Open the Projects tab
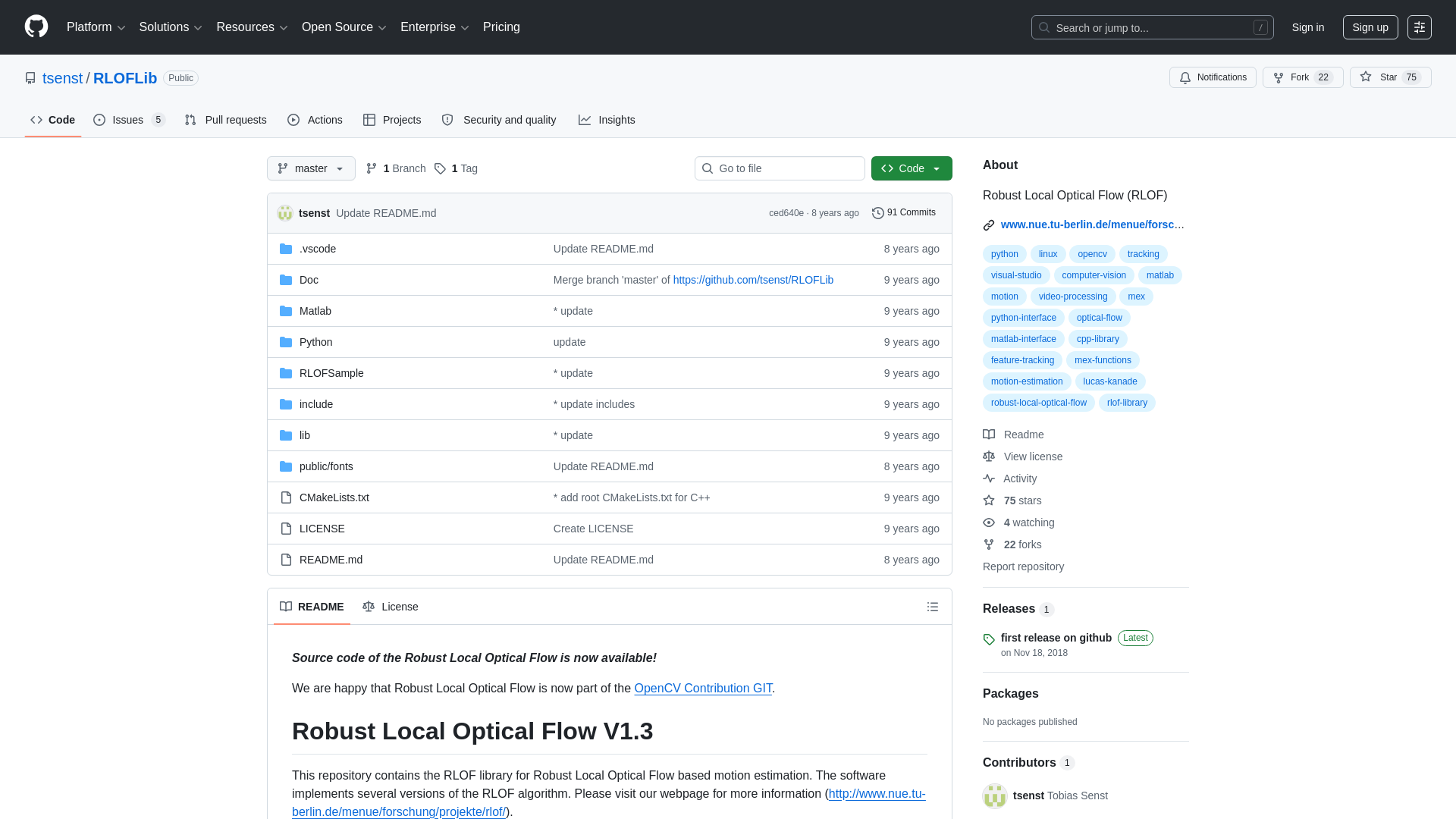 [392, 120]
